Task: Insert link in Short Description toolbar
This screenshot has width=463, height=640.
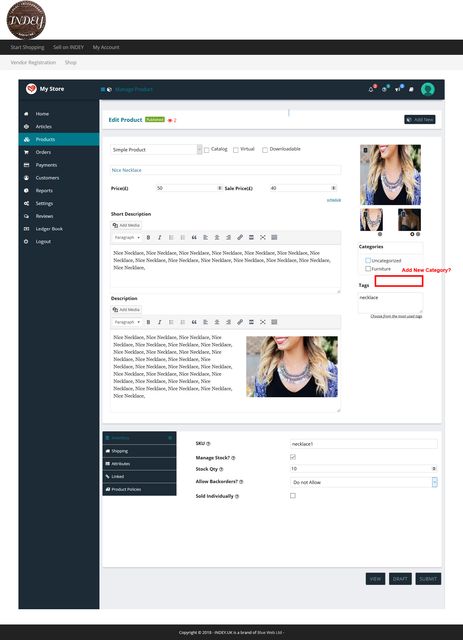Action: coord(240,238)
